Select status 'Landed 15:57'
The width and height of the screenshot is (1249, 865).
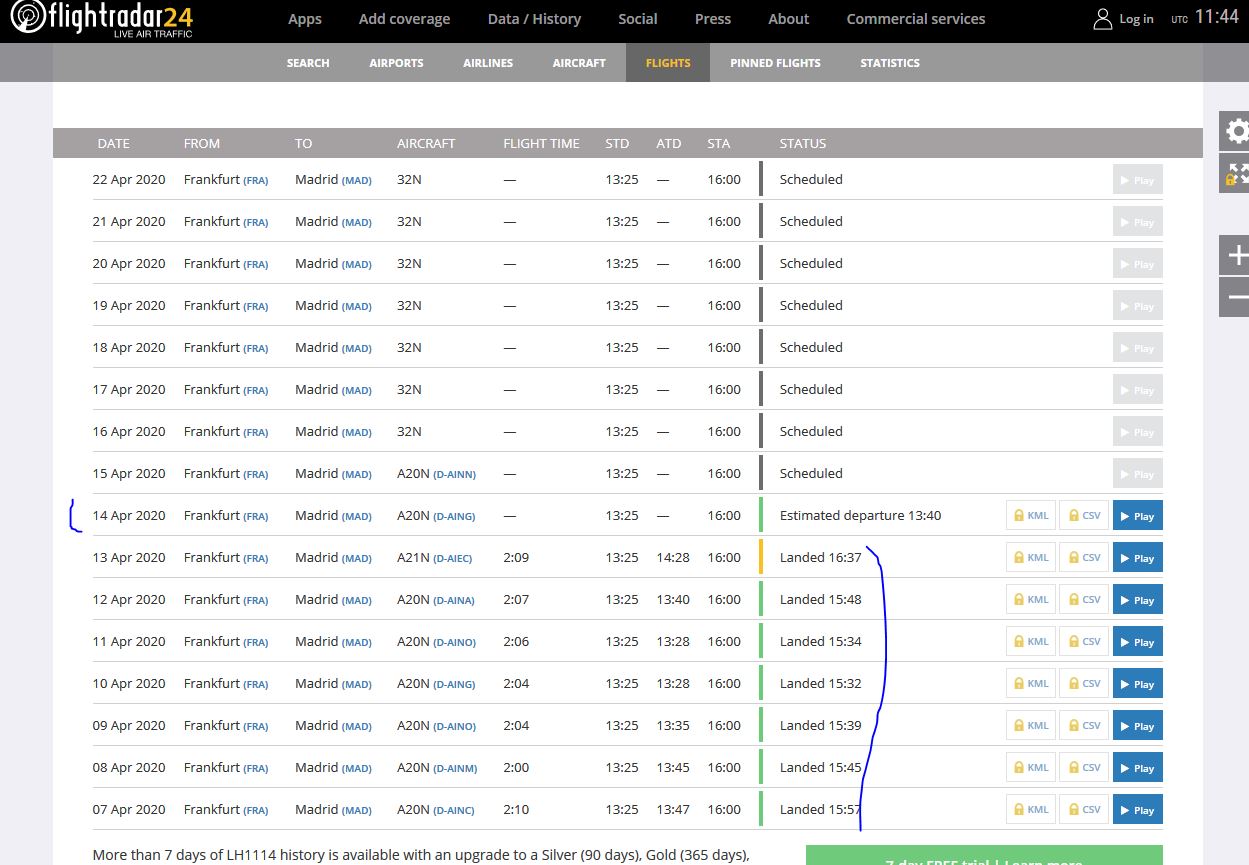click(x=820, y=810)
